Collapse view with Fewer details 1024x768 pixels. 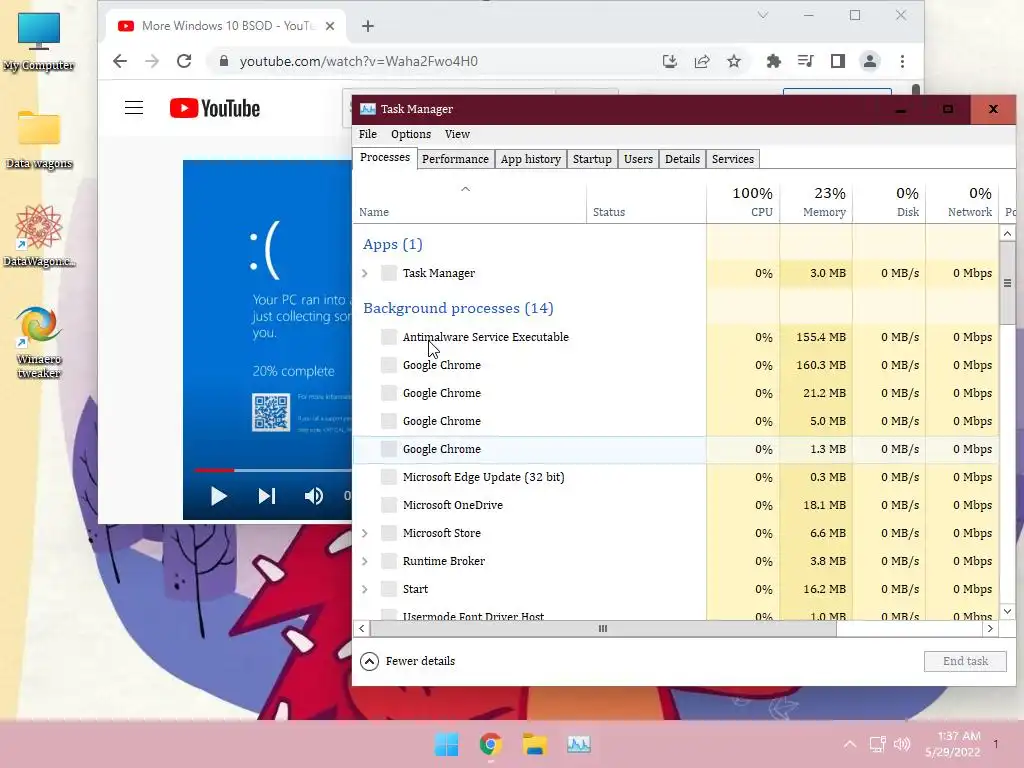tap(408, 661)
